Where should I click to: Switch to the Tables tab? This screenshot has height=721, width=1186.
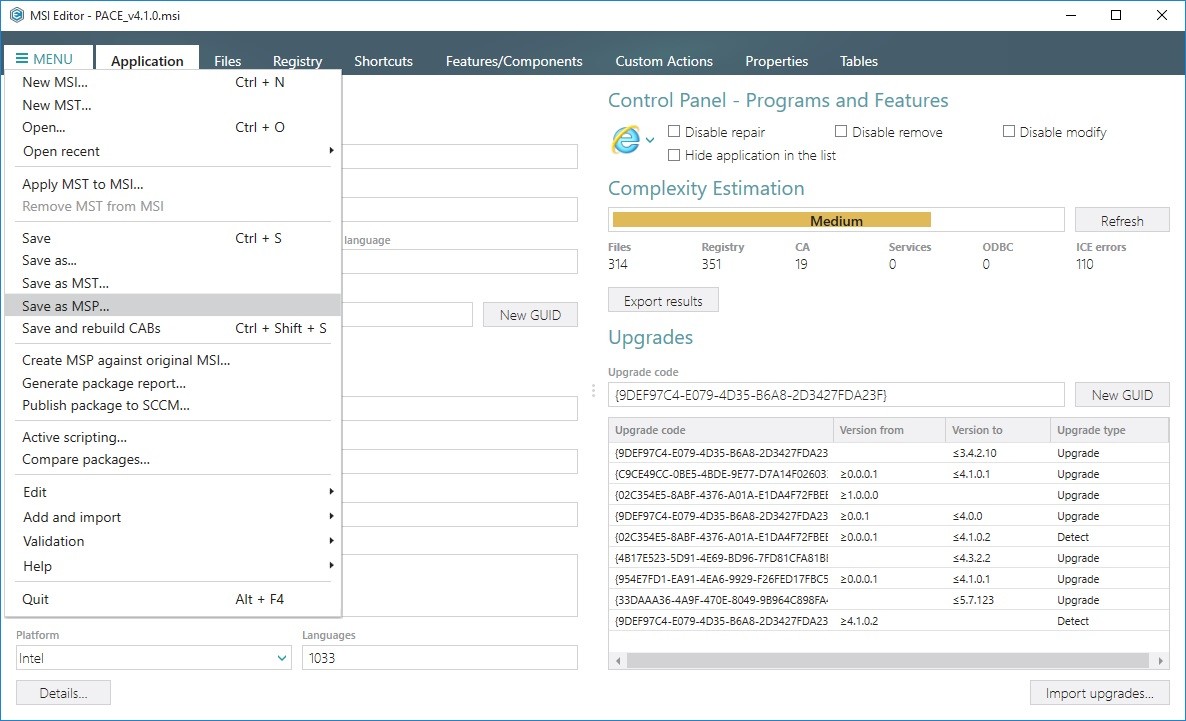coord(858,61)
